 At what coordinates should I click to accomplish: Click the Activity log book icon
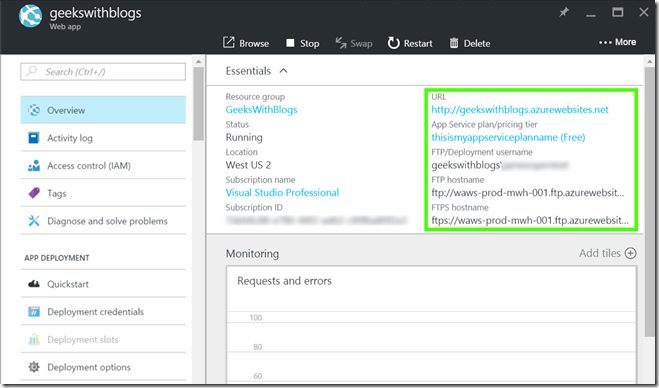[34, 138]
